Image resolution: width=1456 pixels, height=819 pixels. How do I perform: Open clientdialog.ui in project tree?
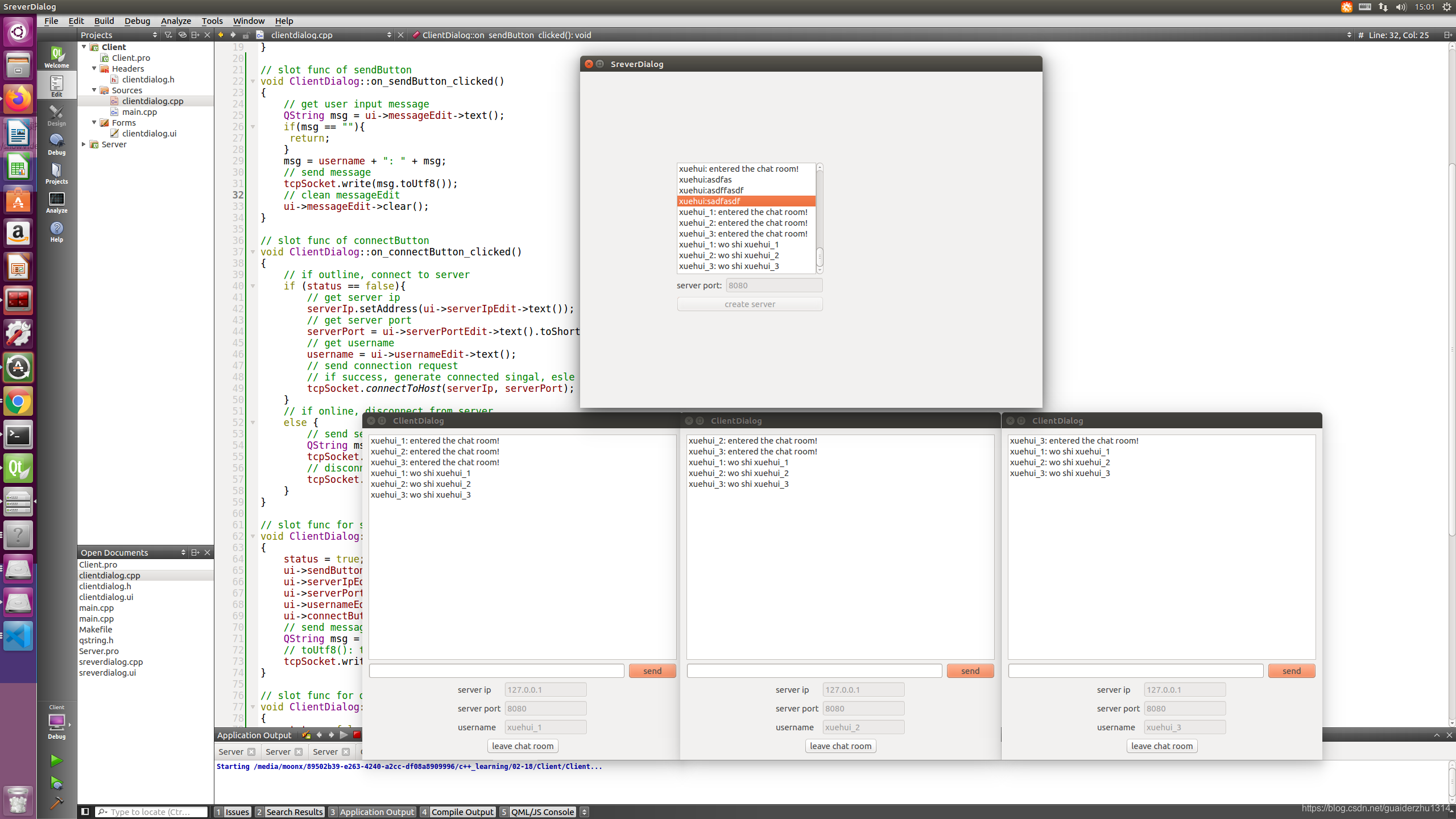coord(149,133)
